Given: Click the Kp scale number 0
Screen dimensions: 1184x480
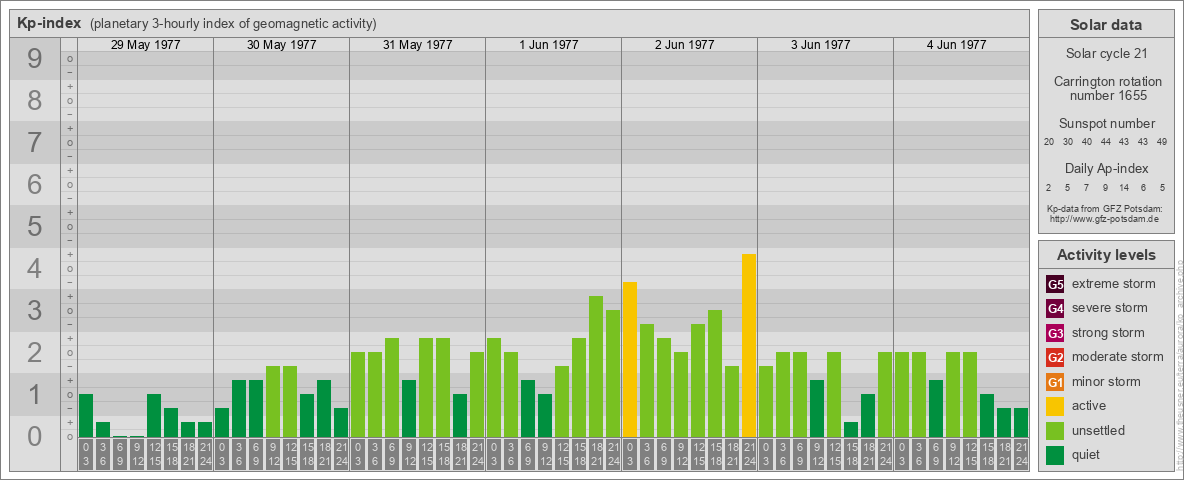Looking at the screenshot, I should (35, 436).
